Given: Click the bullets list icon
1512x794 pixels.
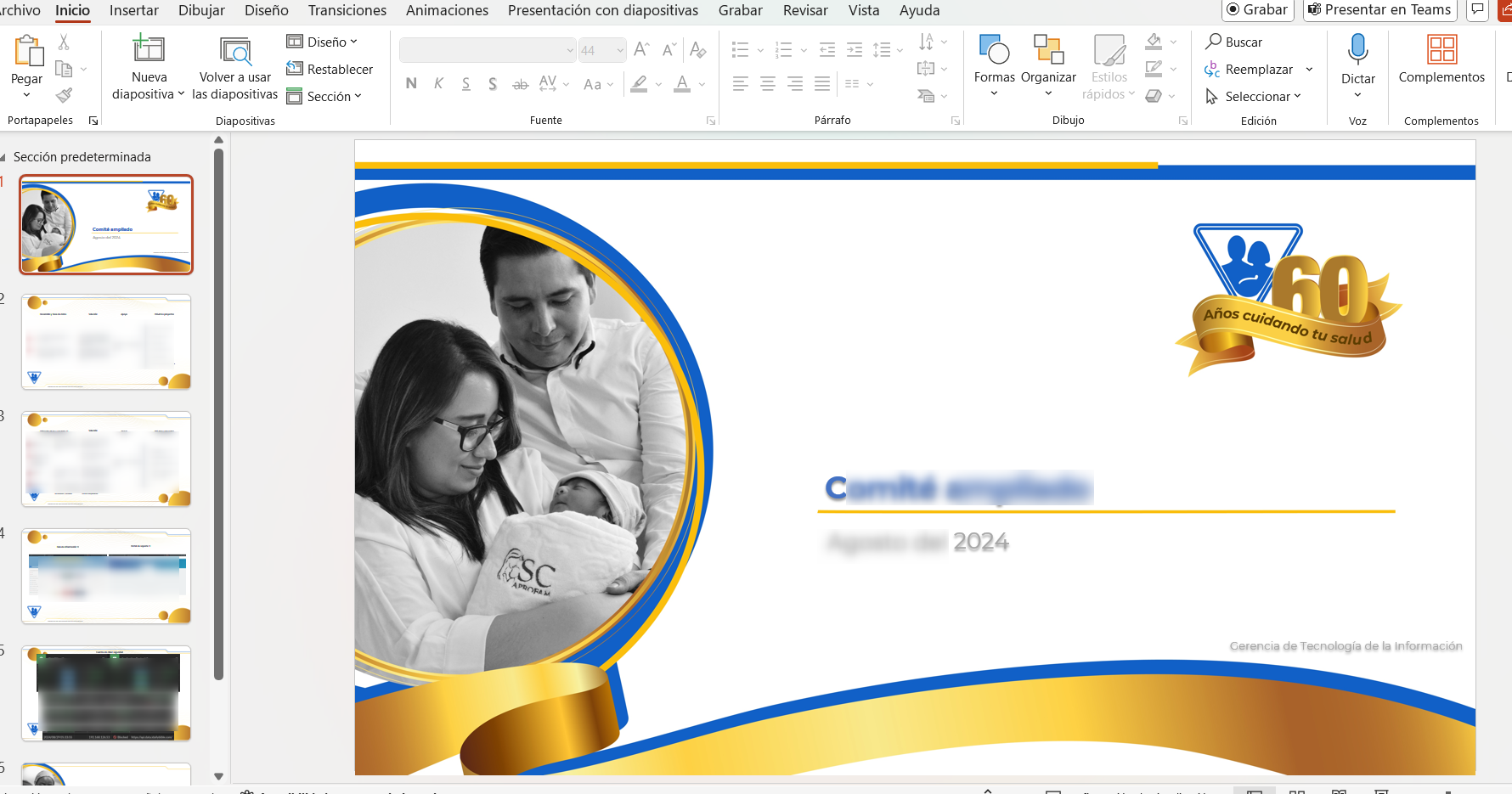Looking at the screenshot, I should pyautogui.click(x=741, y=50).
